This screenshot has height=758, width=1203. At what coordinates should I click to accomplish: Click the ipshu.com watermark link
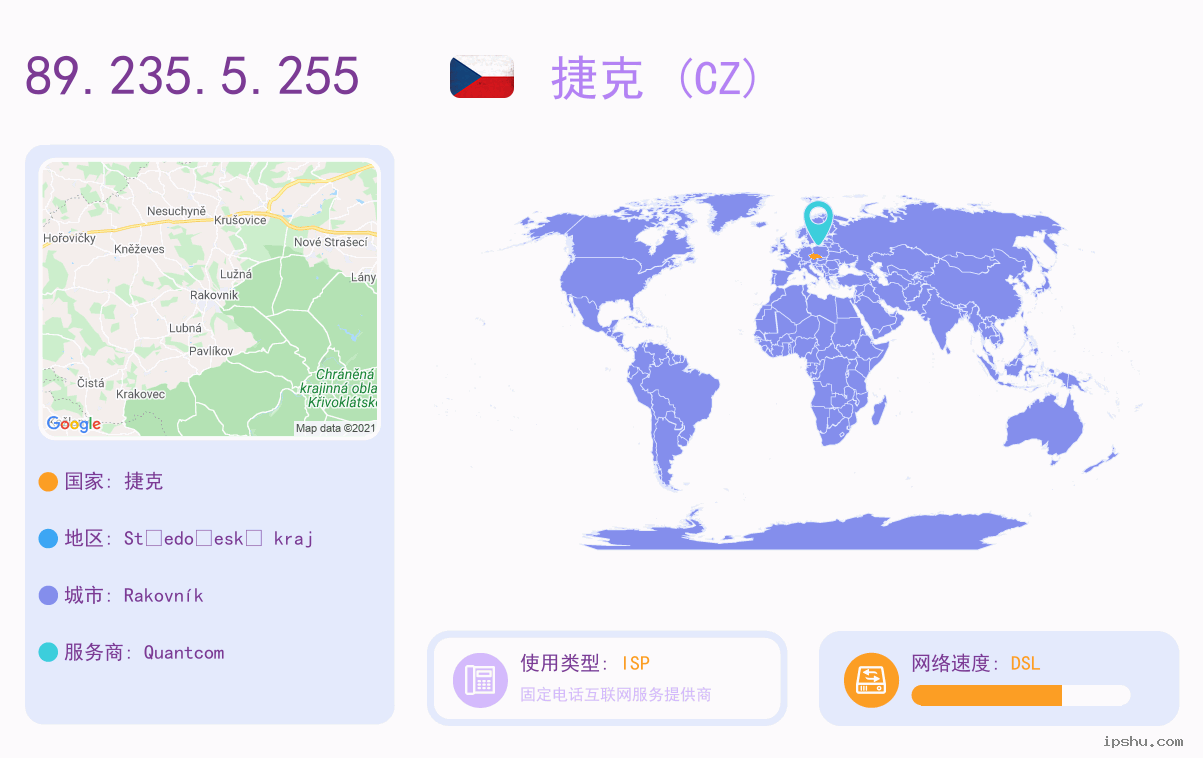(1143, 741)
